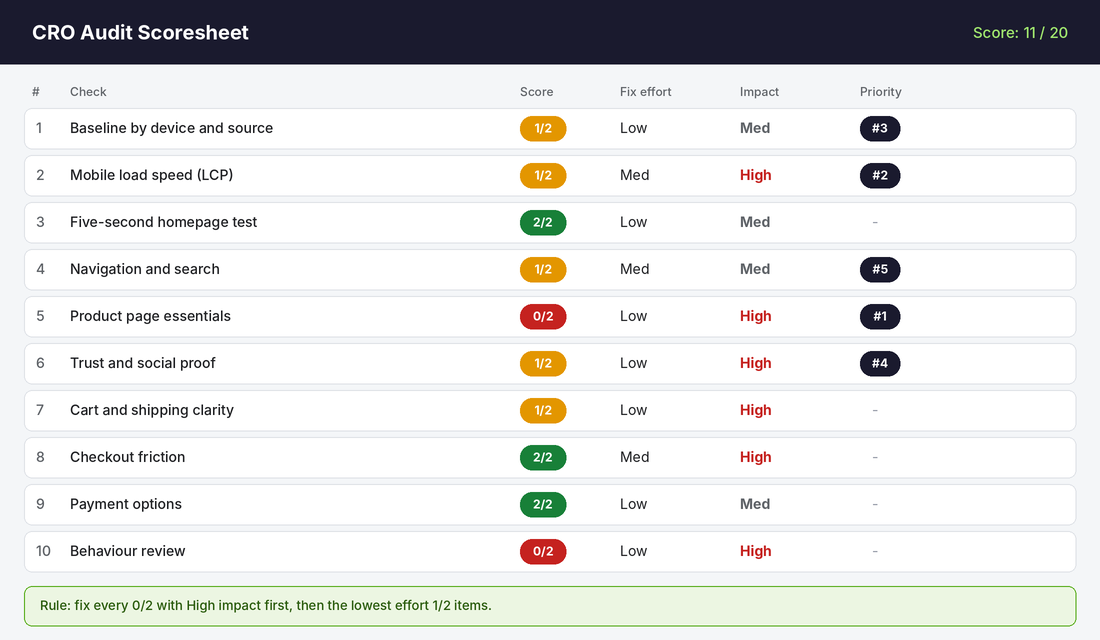The image size is (1100, 640).
Task: Click 1/2 score badge for Navigation and search
Action: pos(543,269)
